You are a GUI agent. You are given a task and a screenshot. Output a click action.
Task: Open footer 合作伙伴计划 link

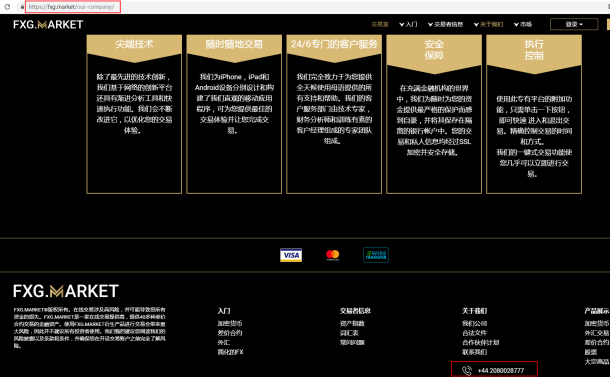(x=480, y=342)
